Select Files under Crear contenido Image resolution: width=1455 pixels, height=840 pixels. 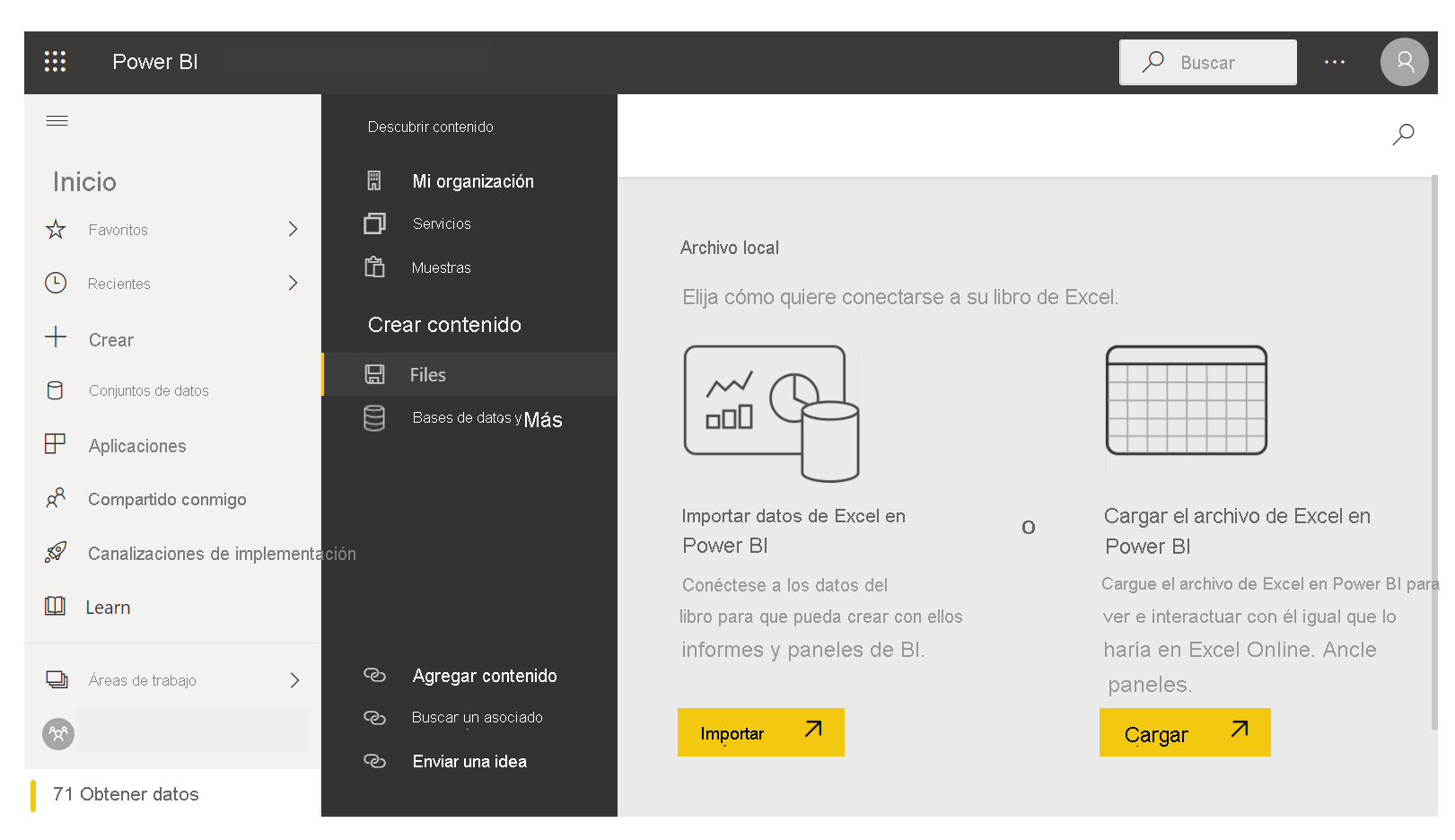469,374
